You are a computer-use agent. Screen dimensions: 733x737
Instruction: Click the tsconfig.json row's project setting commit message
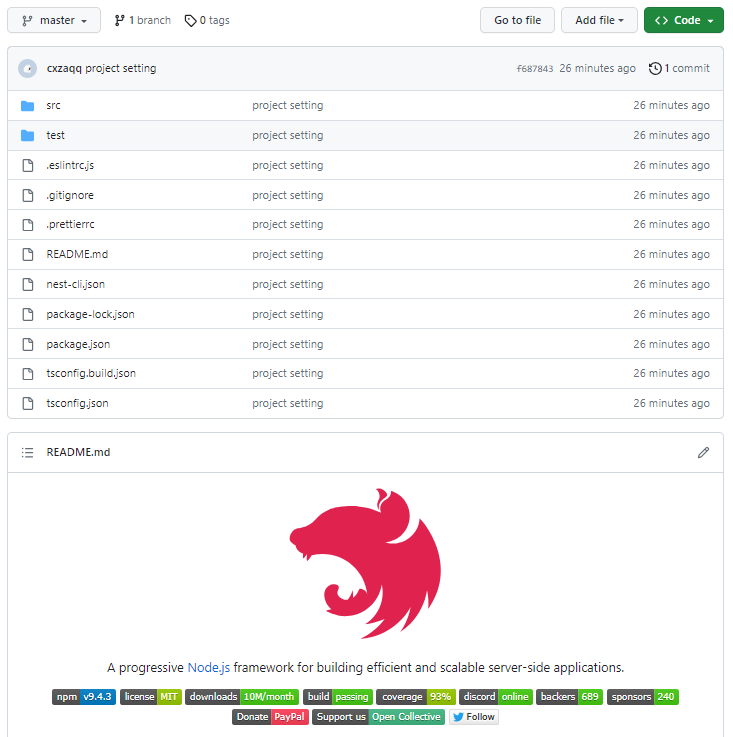point(288,404)
